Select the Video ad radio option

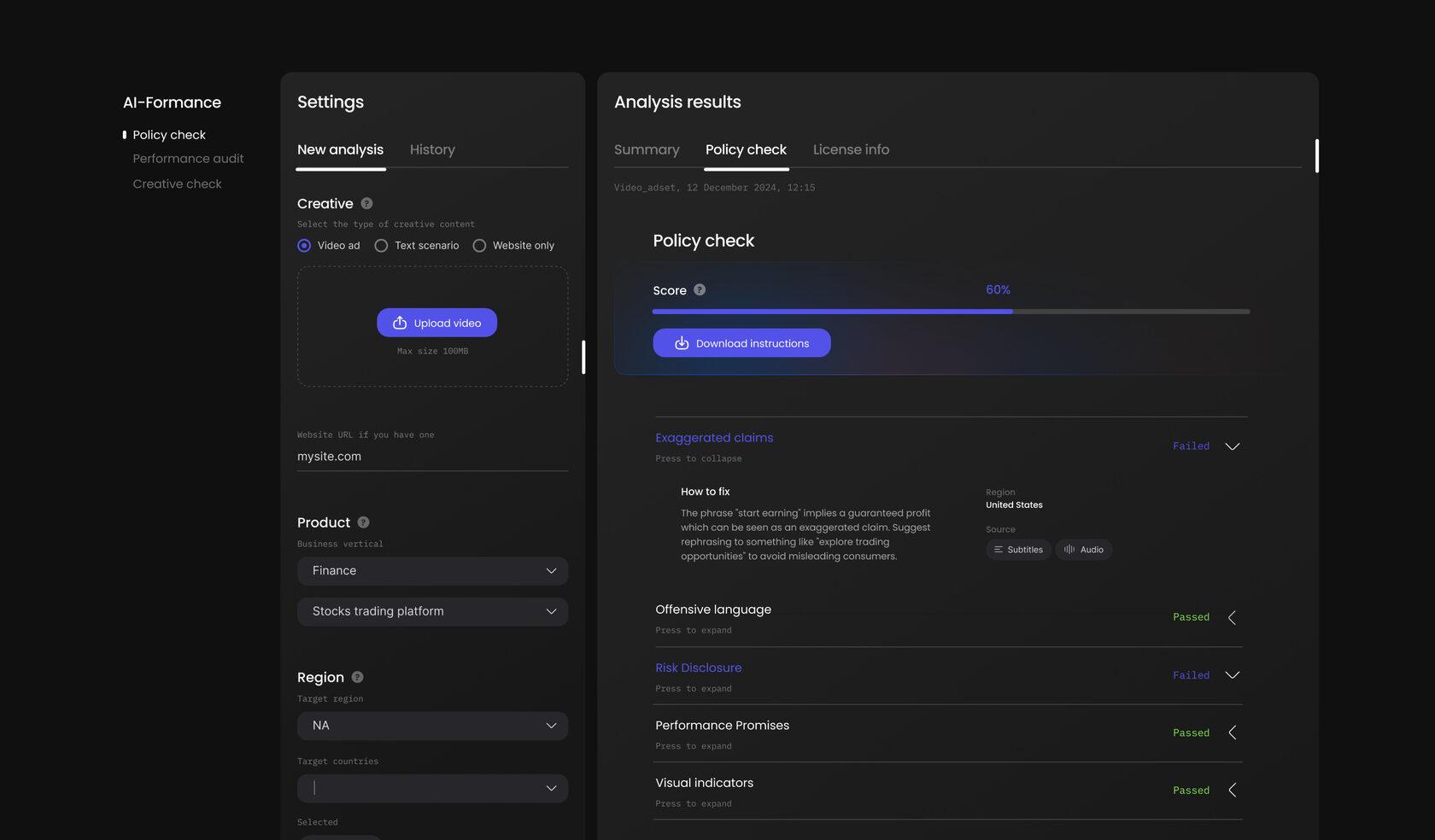(304, 246)
